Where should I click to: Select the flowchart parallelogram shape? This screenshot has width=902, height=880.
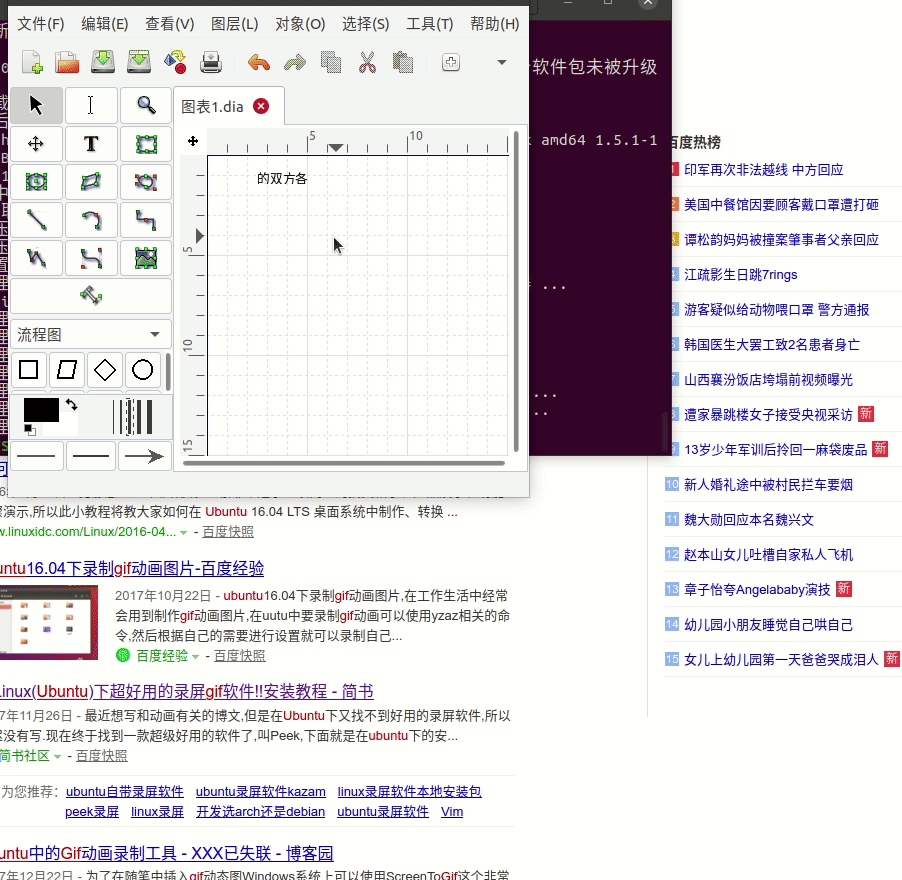coord(66,370)
